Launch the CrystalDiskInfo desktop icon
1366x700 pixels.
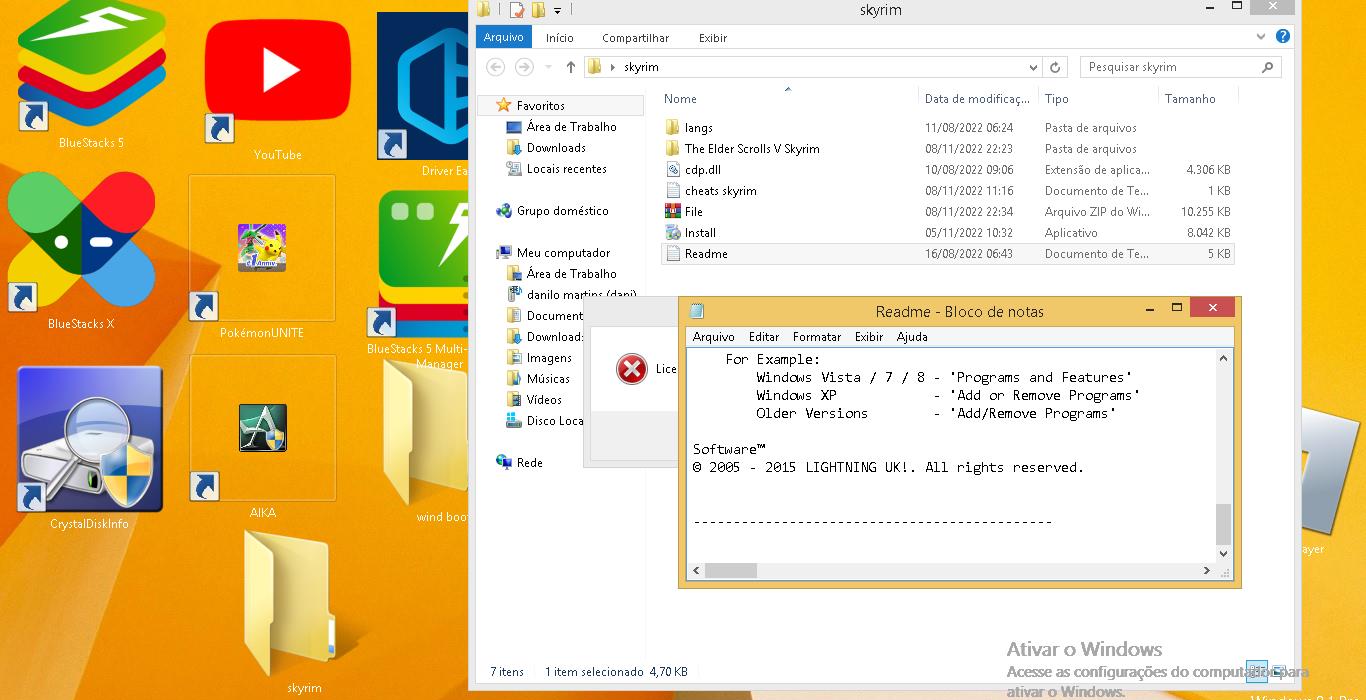90,440
